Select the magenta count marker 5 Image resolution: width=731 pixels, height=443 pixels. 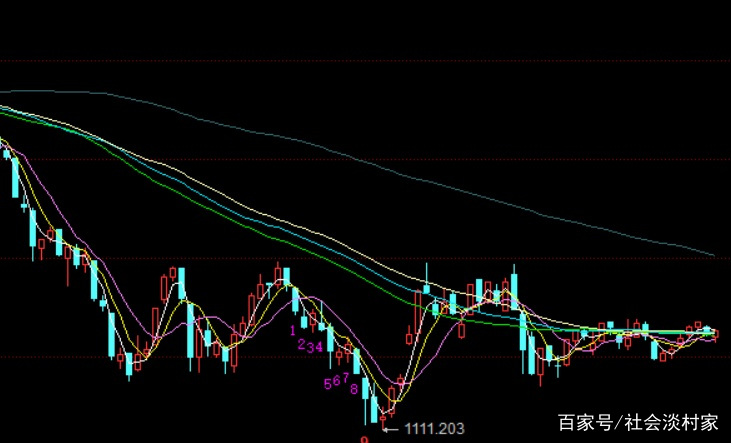[x=326, y=384]
